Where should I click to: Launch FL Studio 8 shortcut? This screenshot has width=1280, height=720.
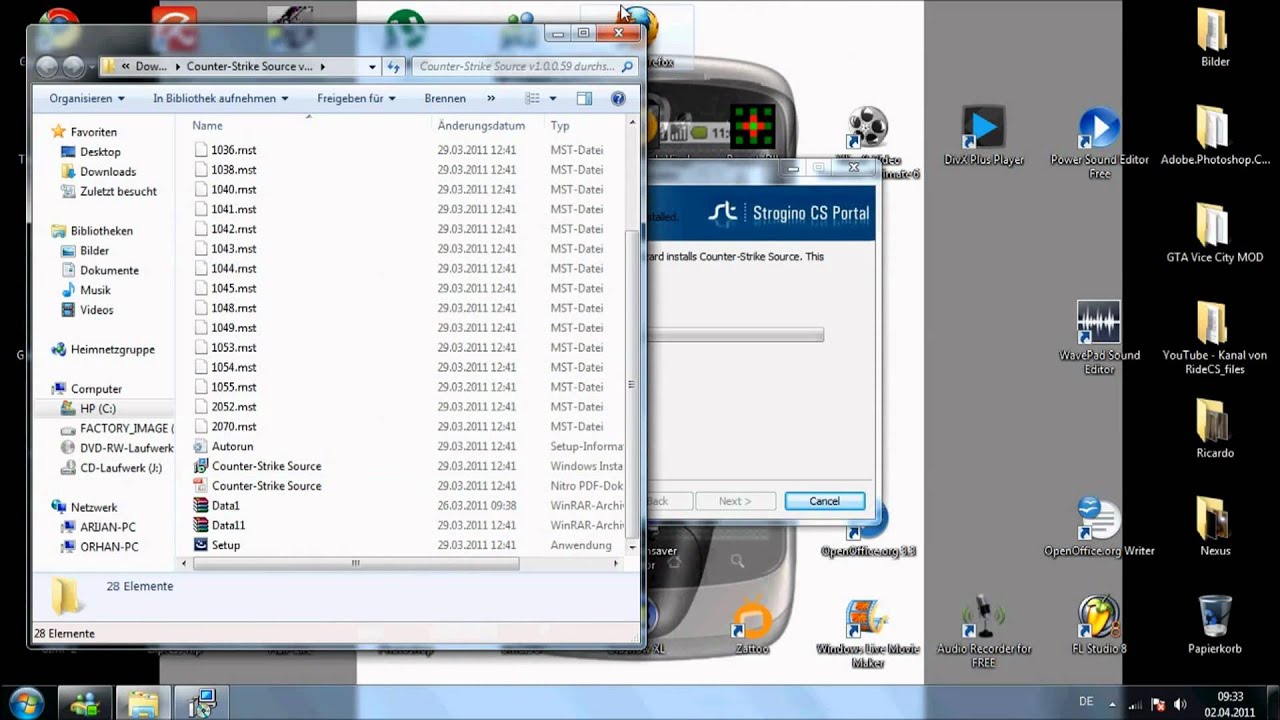tap(1099, 626)
